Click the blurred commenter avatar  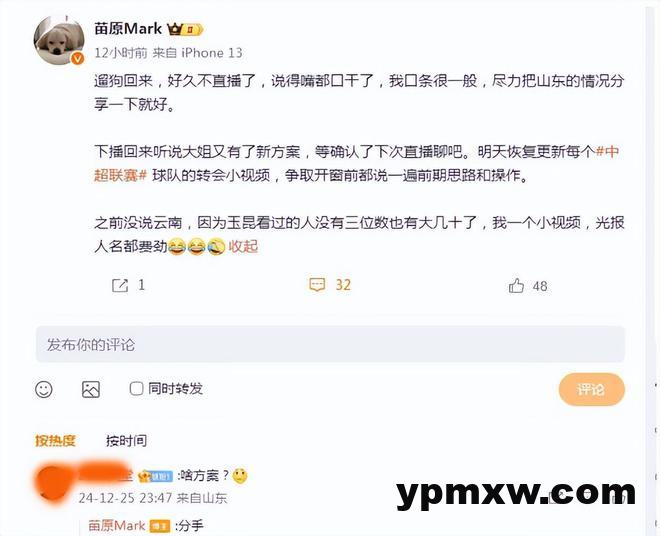point(51,483)
